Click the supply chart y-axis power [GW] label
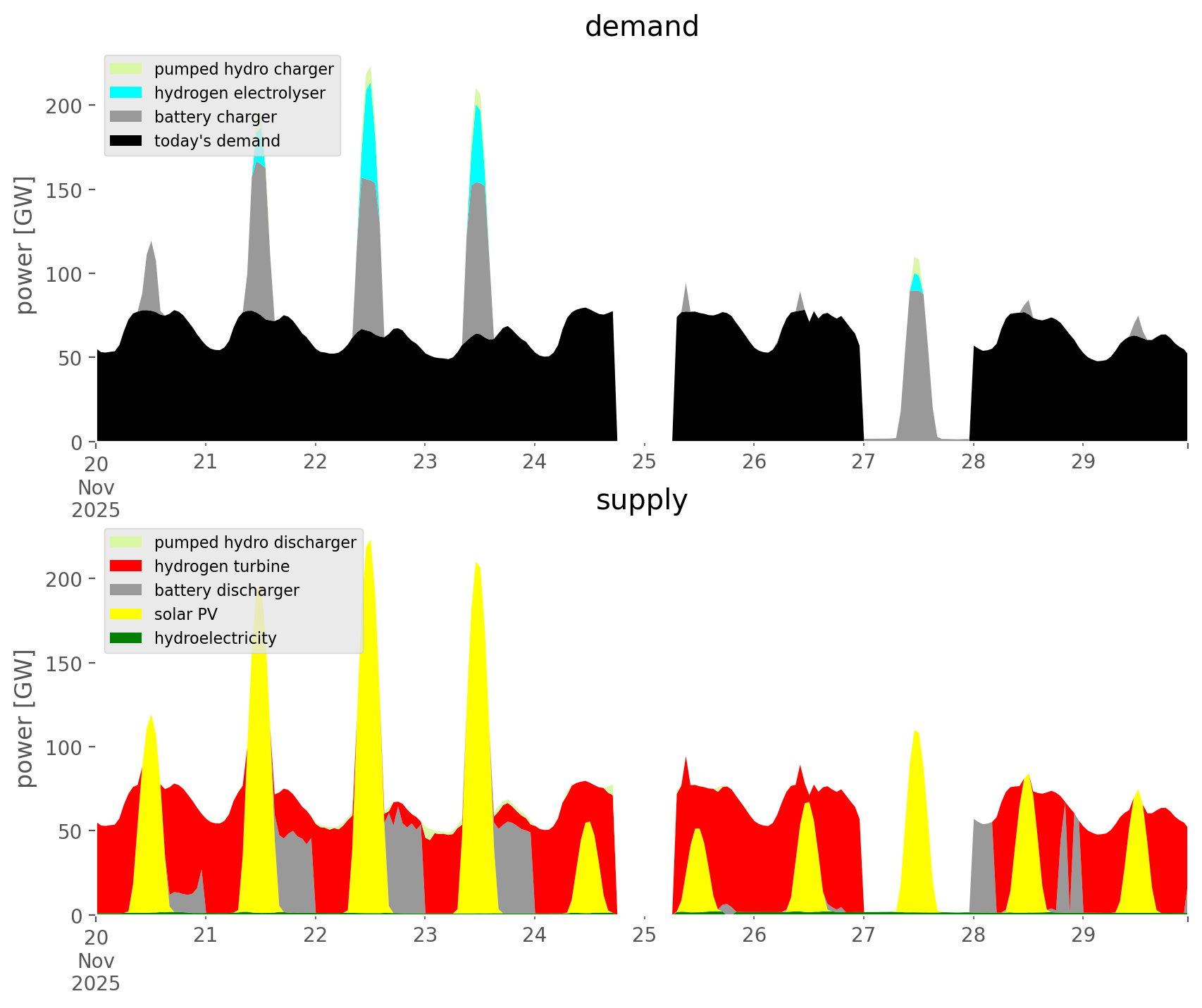1202x1008 pixels. (x=25, y=718)
